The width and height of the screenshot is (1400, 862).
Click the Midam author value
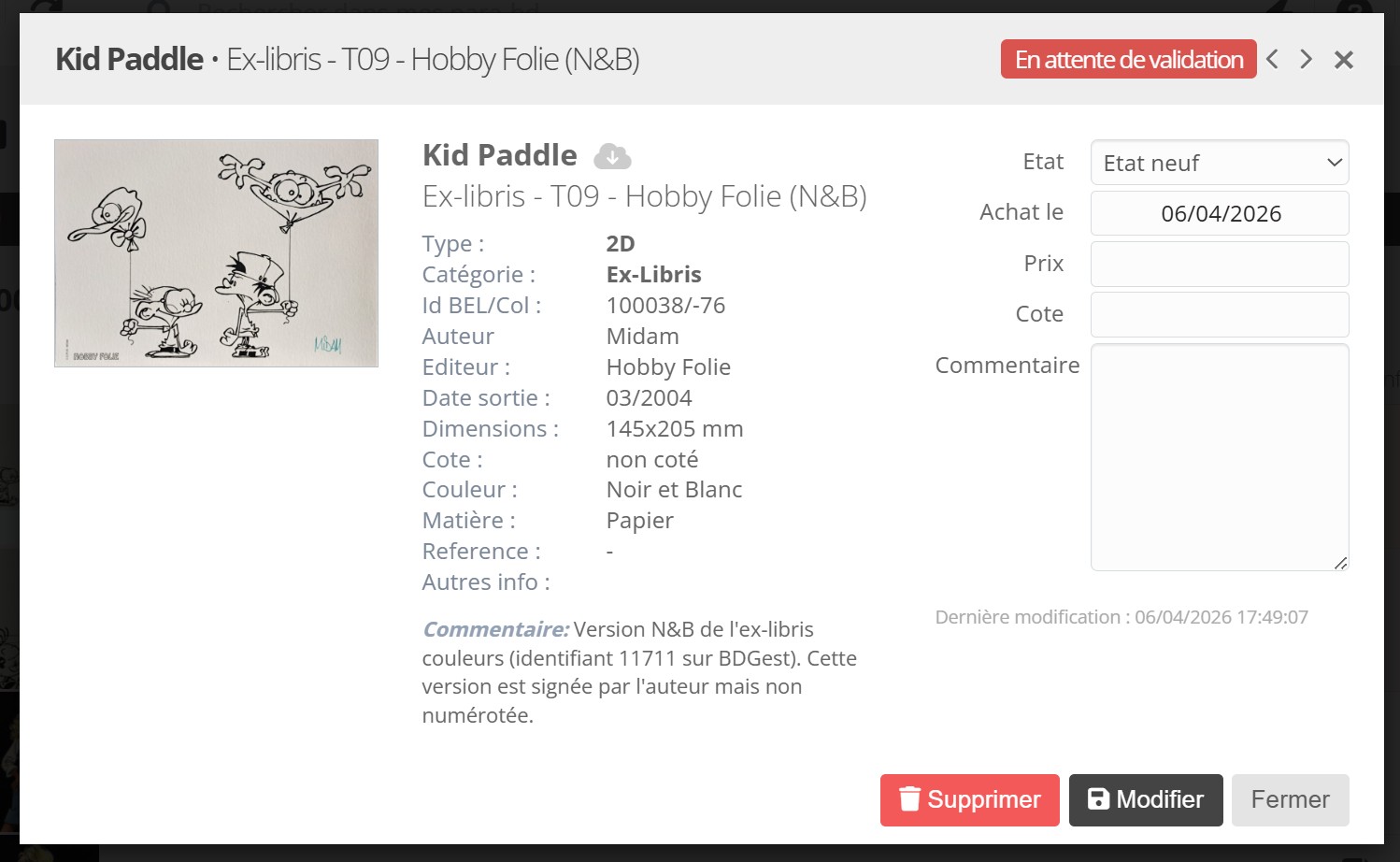(x=642, y=336)
